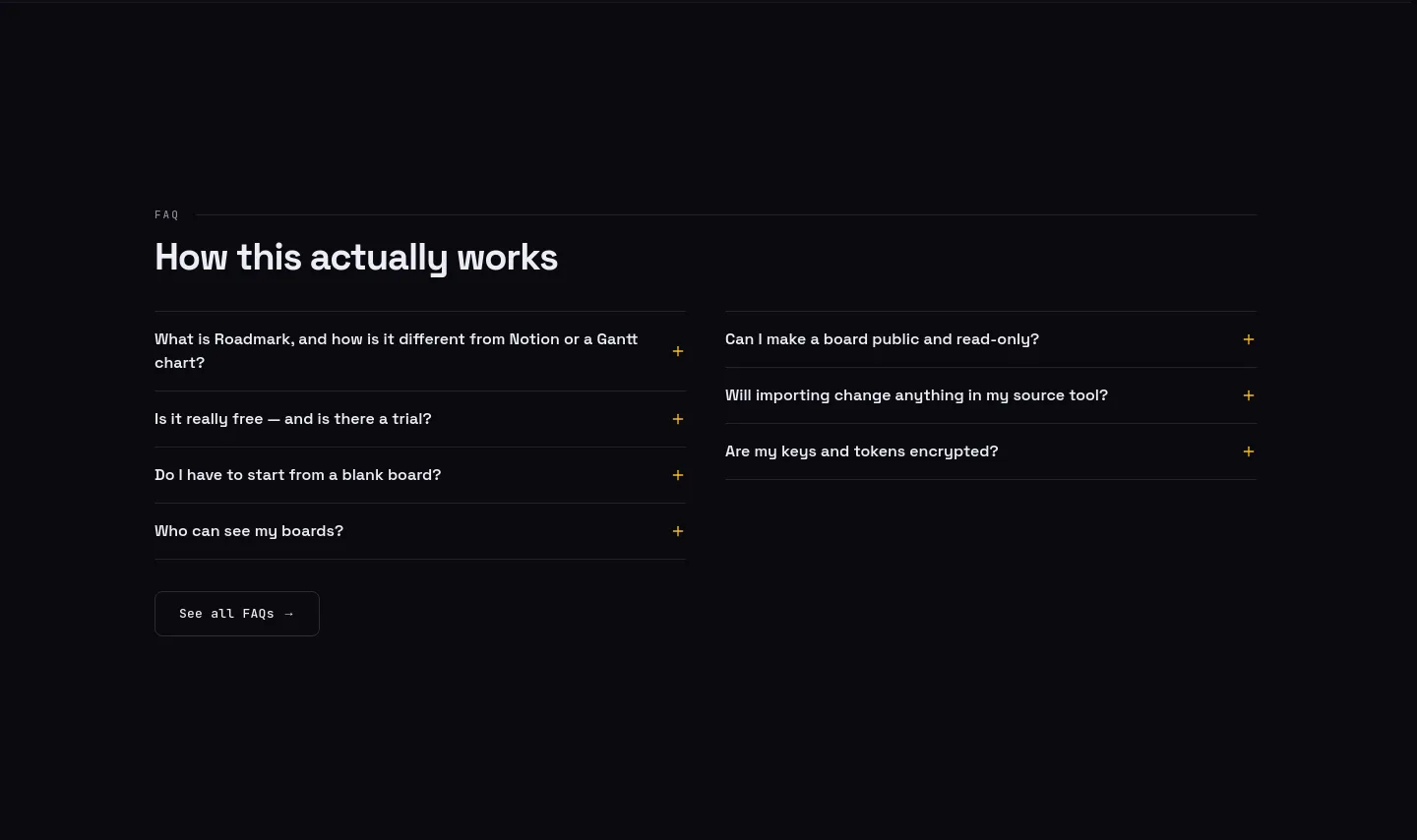Click plus icon beside source tool importing question
The image size is (1417, 840).
pos(1249,395)
